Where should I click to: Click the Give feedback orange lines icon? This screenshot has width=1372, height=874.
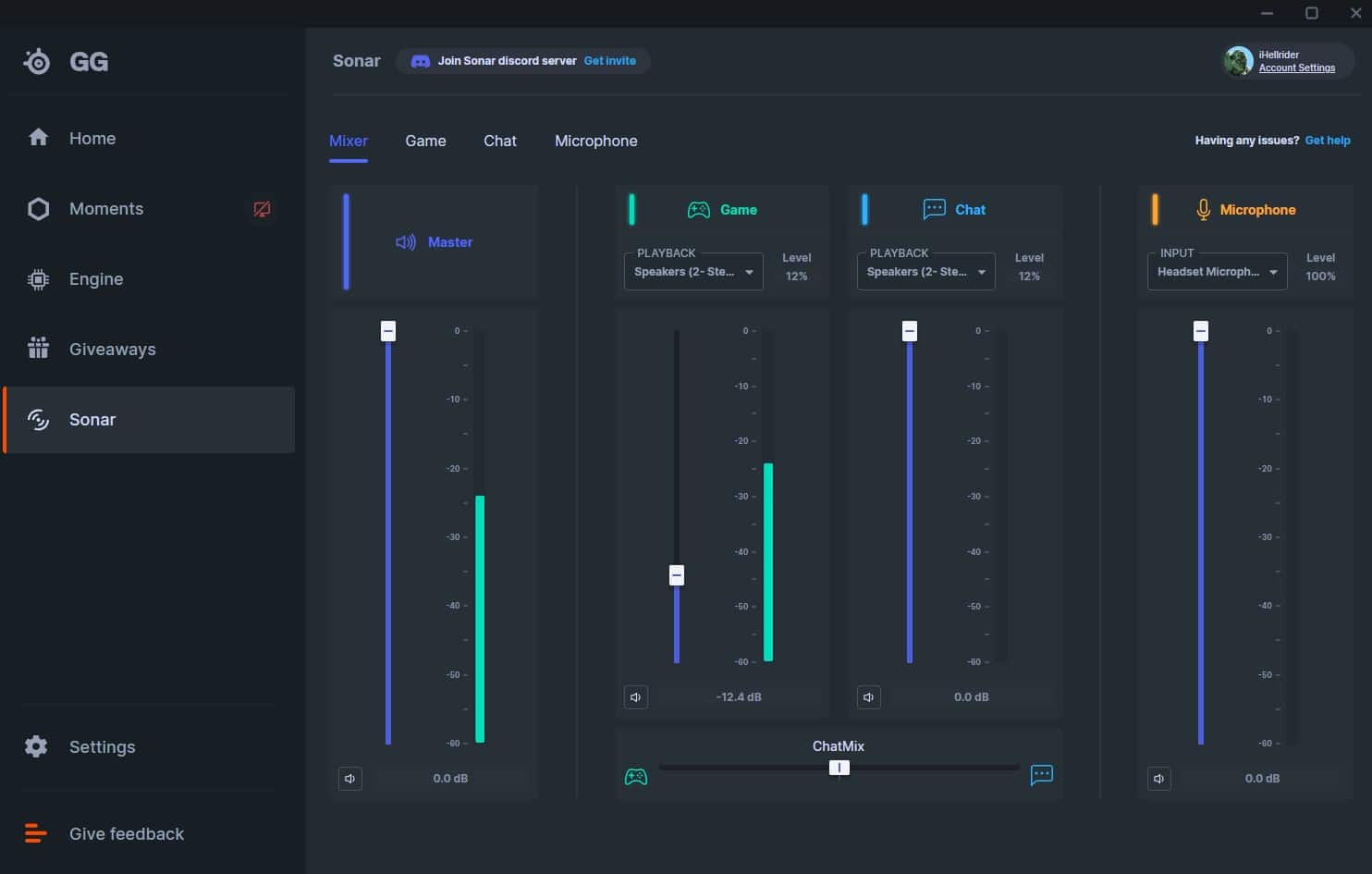35,833
